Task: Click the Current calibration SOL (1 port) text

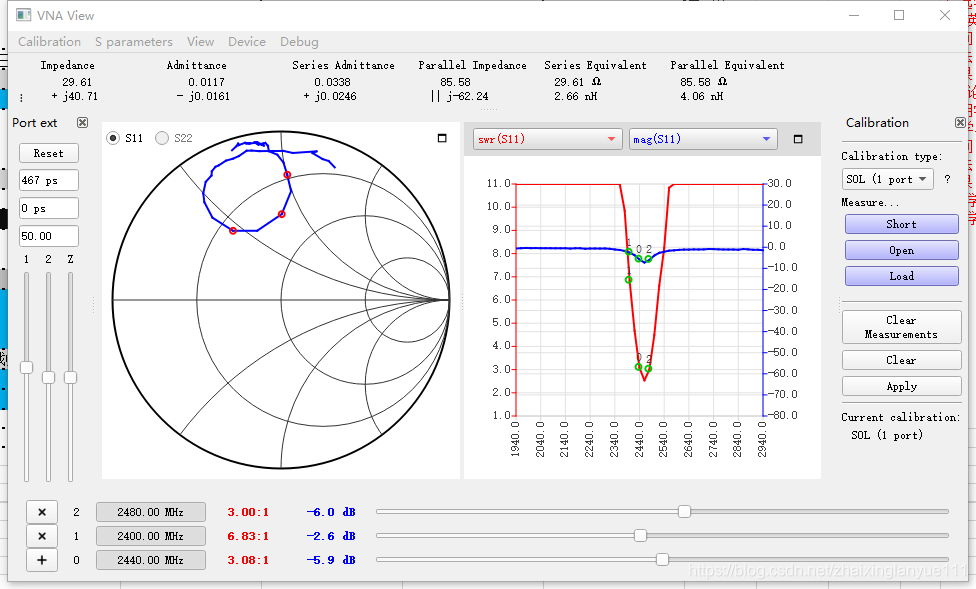Action: (x=887, y=435)
